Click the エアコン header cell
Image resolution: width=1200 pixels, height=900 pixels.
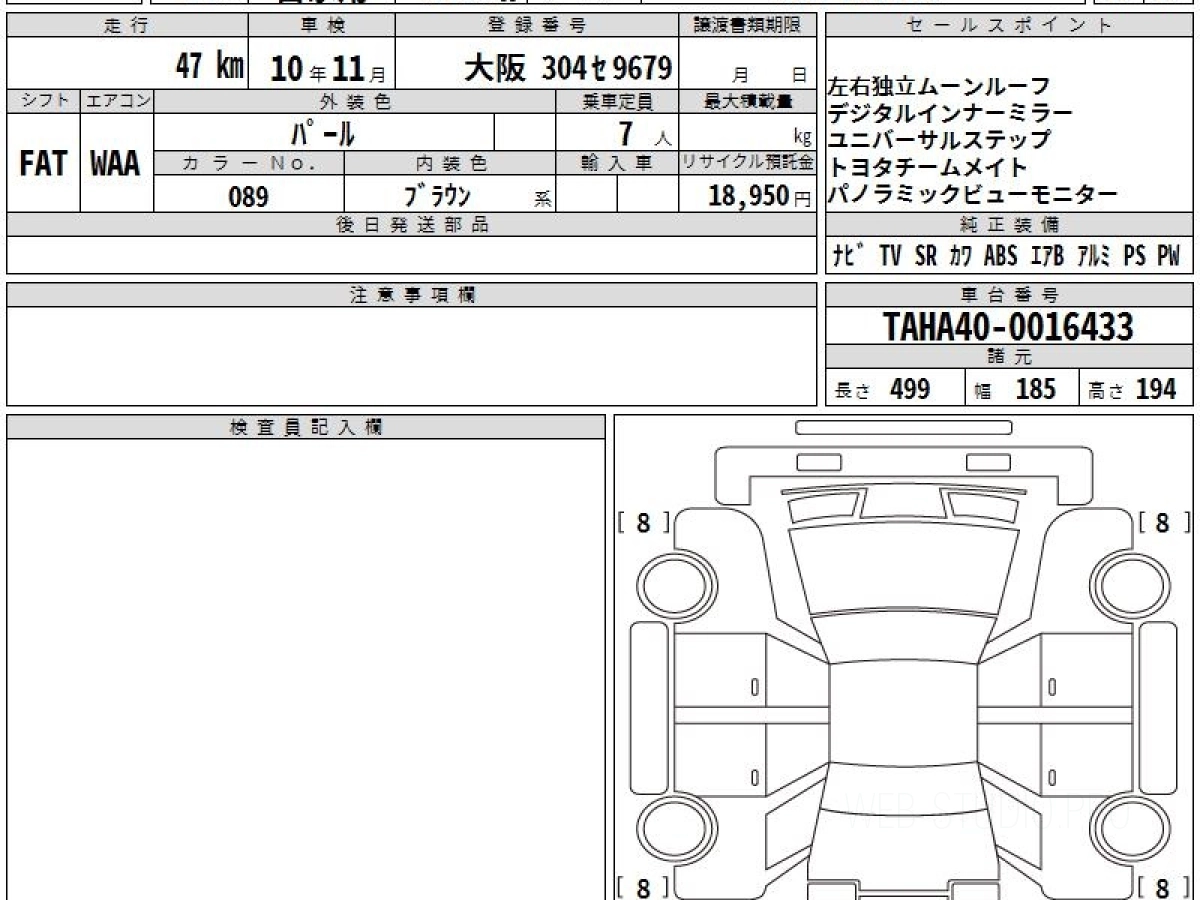point(117,101)
